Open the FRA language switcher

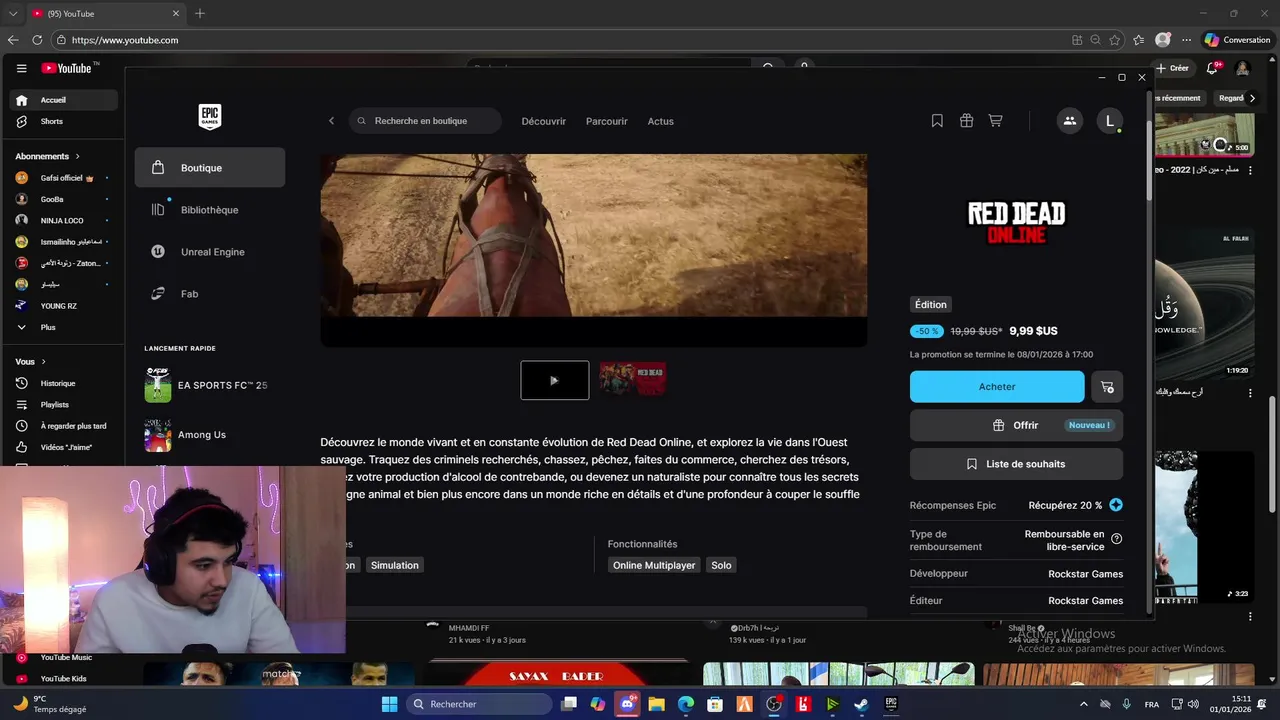tap(1152, 704)
